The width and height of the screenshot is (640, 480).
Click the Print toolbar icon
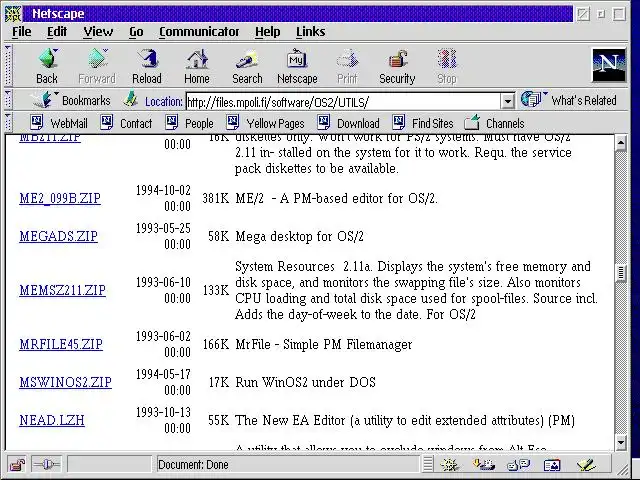[347, 67]
